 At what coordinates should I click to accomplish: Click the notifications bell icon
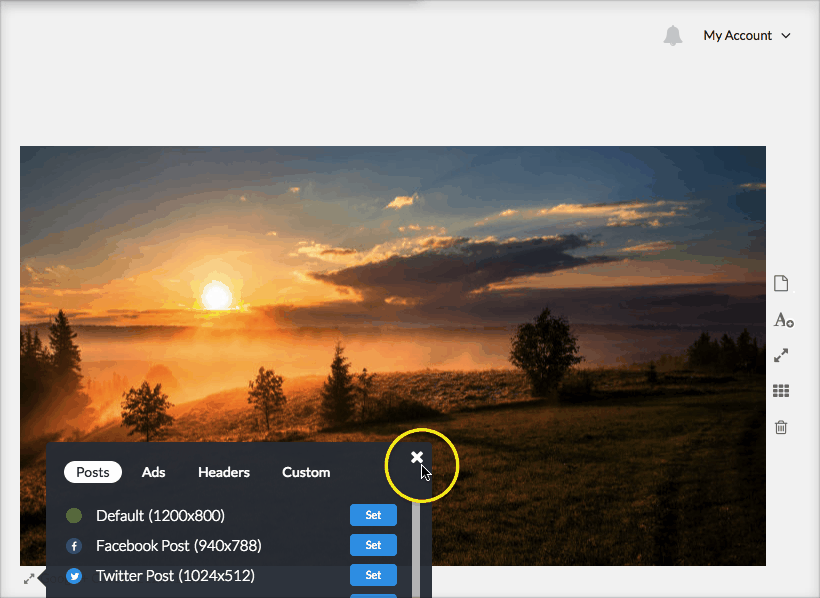[673, 36]
